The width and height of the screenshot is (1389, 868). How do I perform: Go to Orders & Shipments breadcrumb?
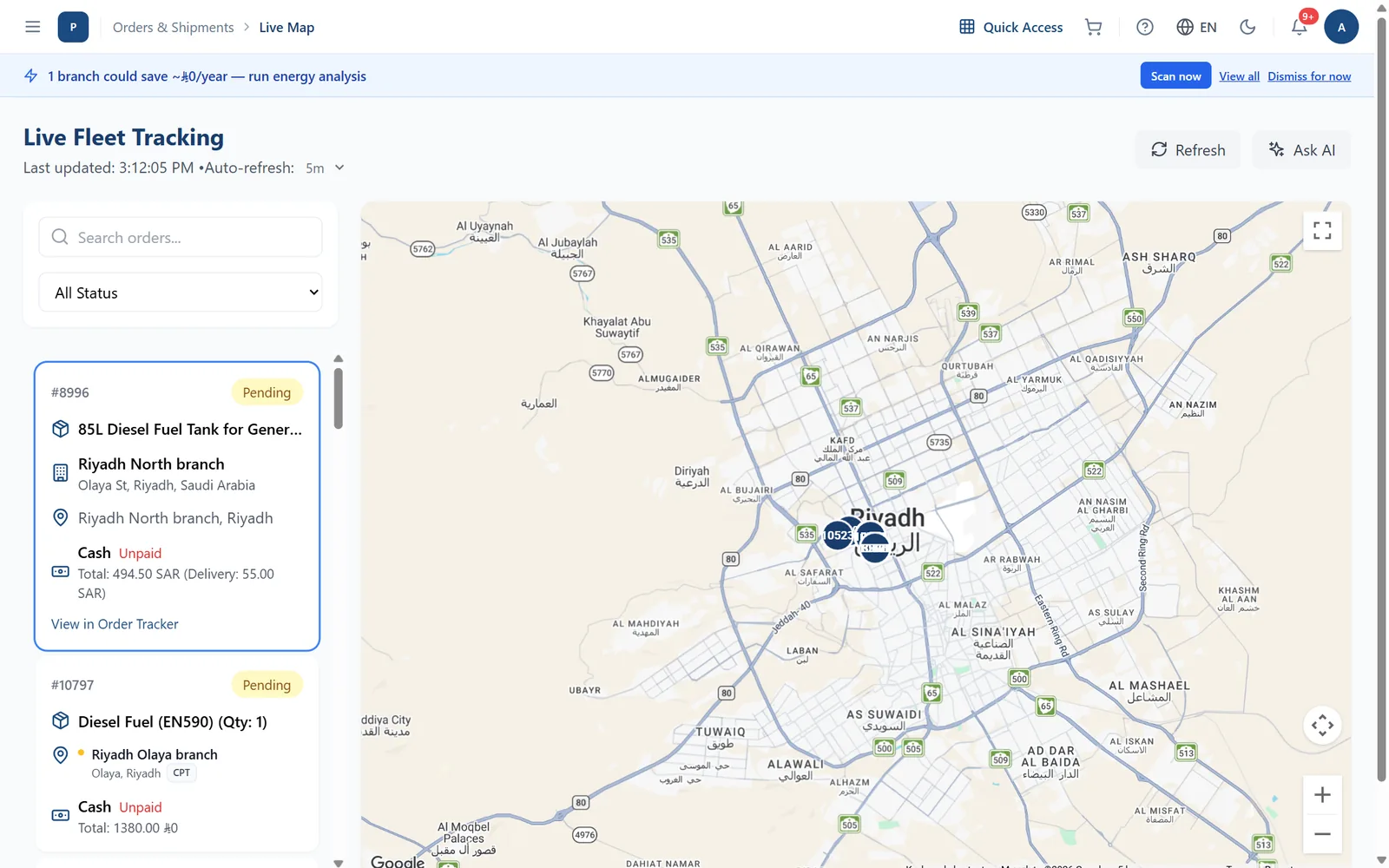tap(174, 27)
